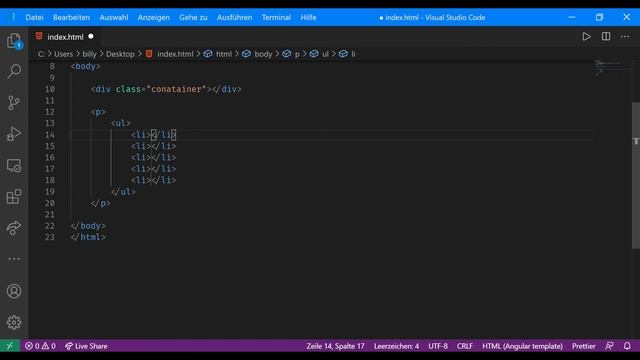Open Live Share icon in activity bar
The height and width of the screenshot is (360, 640).
point(14,228)
